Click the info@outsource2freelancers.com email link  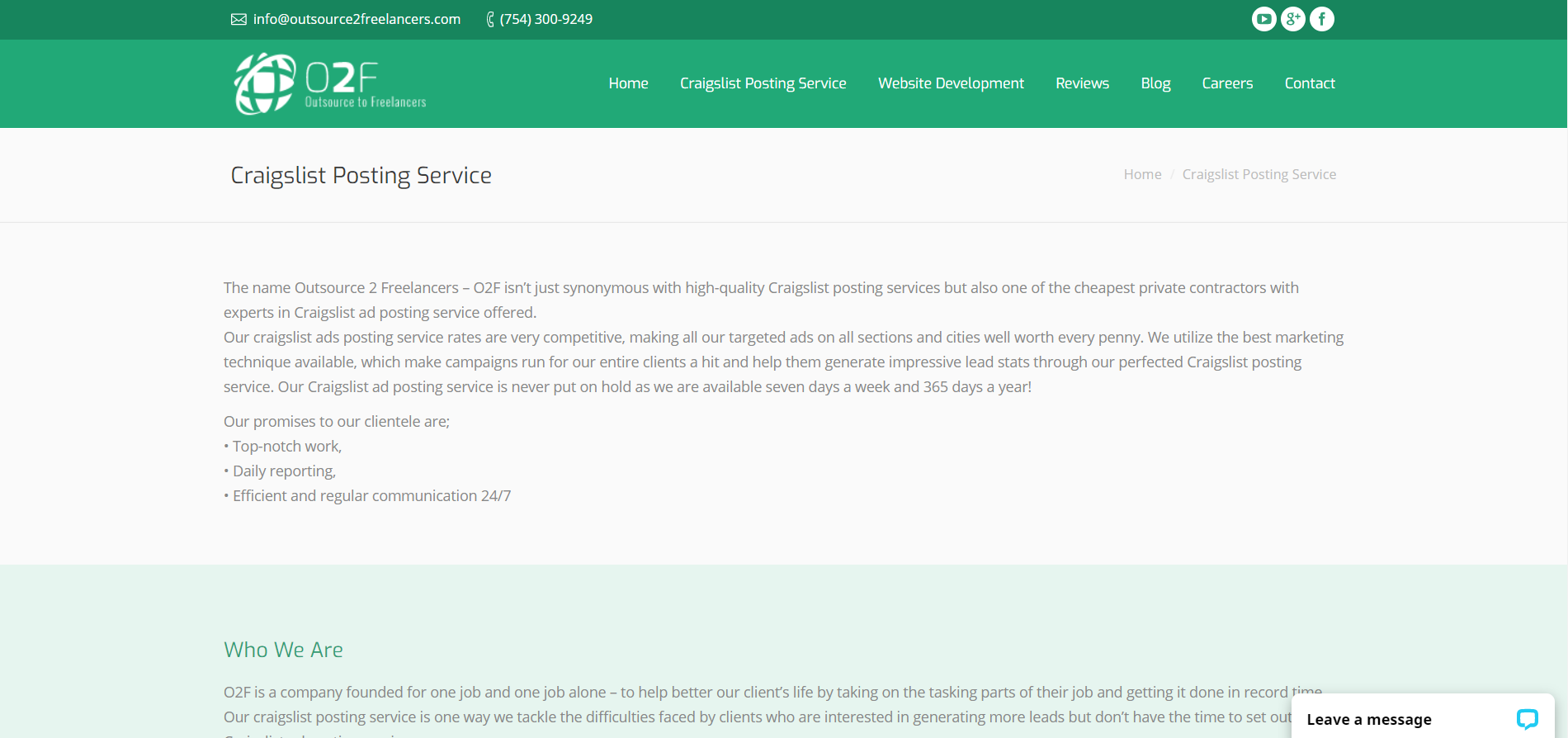coord(357,19)
